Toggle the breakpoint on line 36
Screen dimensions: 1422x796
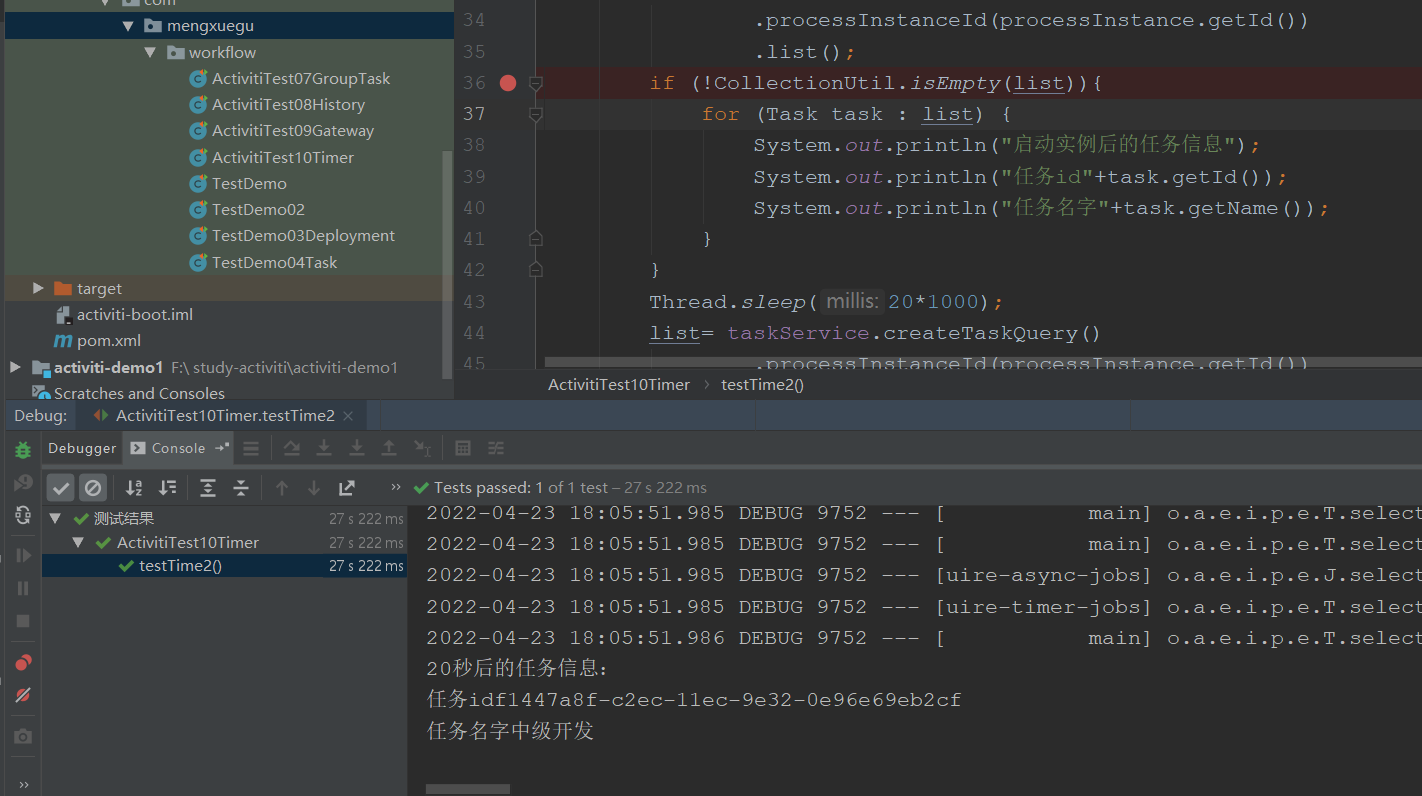pyautogui.click(x=508, y=83)
